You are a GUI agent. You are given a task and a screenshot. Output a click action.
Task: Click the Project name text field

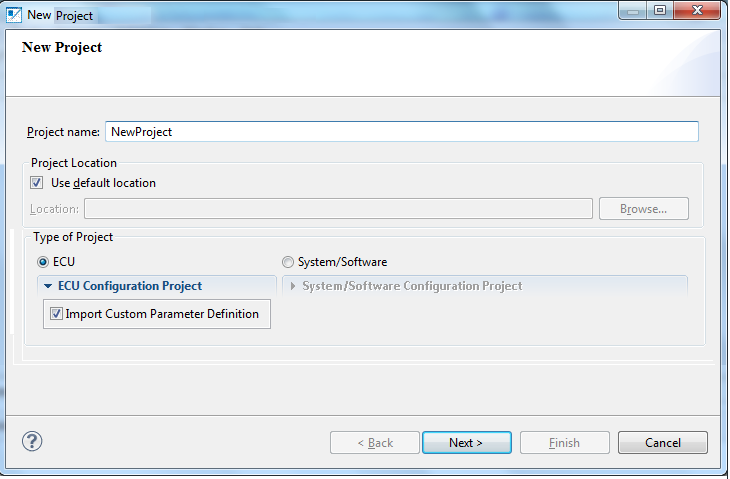[402, 132]
